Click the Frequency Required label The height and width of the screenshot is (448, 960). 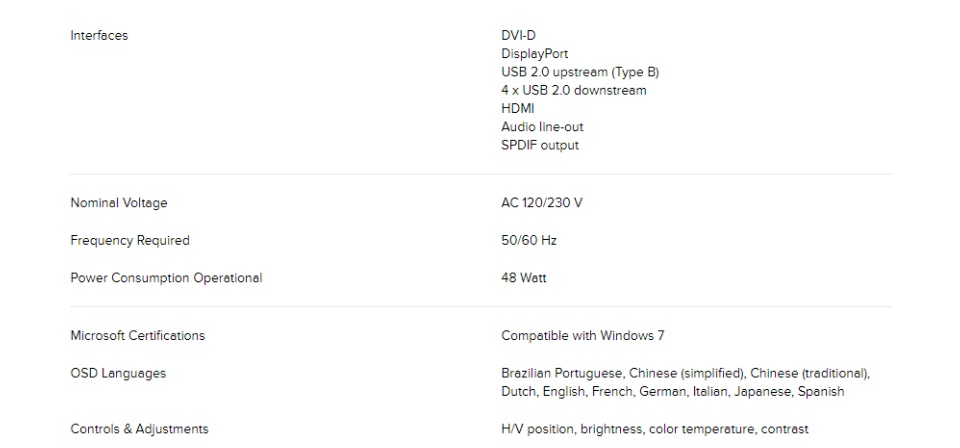click(130, 241)
